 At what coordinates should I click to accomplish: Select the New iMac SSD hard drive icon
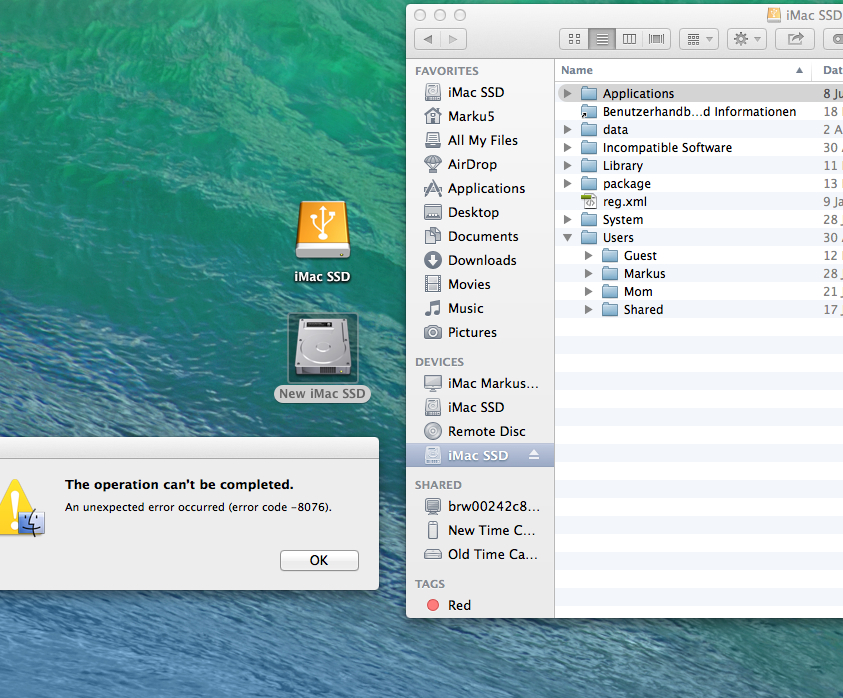click(323, 348)
